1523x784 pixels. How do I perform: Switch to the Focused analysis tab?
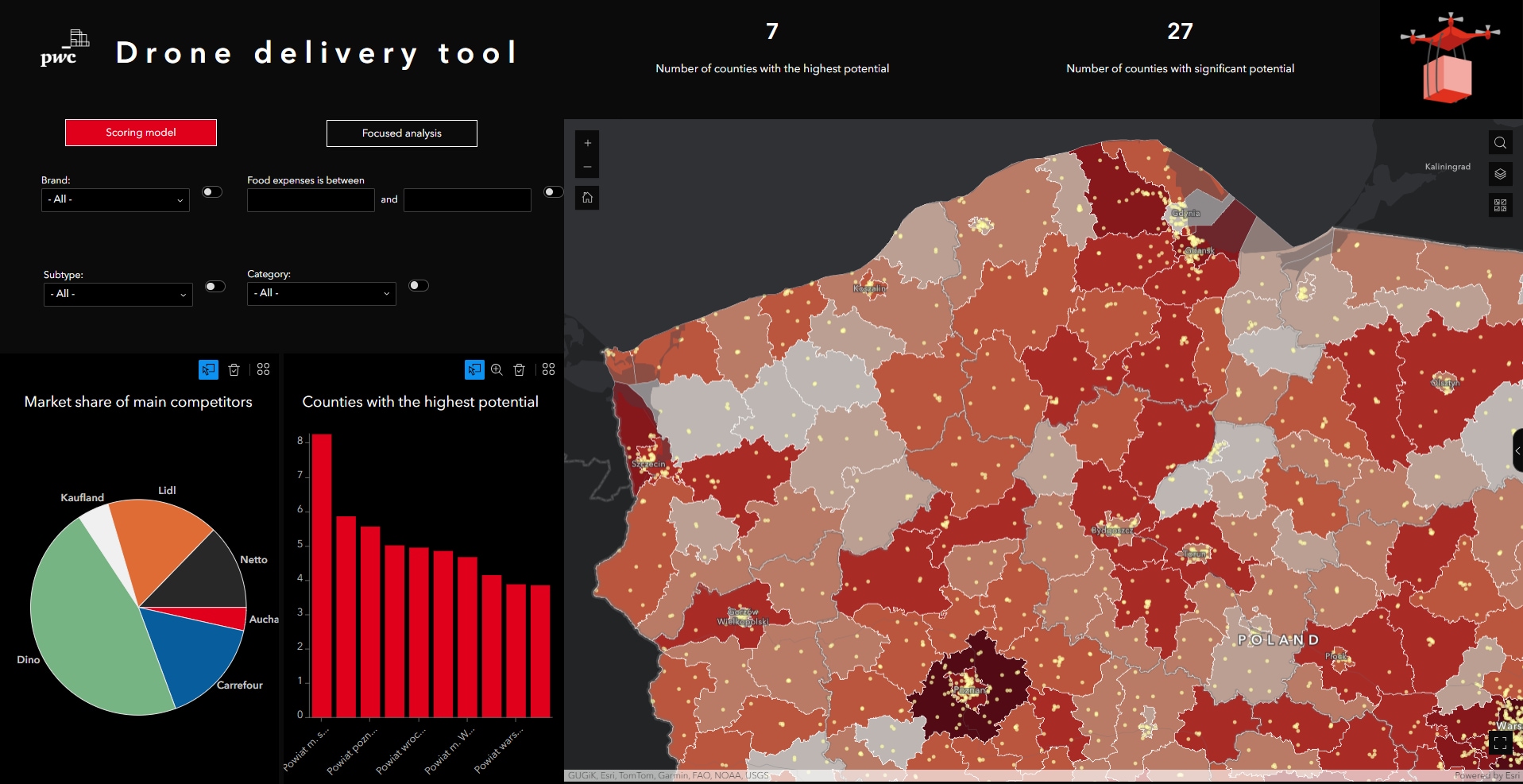(x=401, y=133)
